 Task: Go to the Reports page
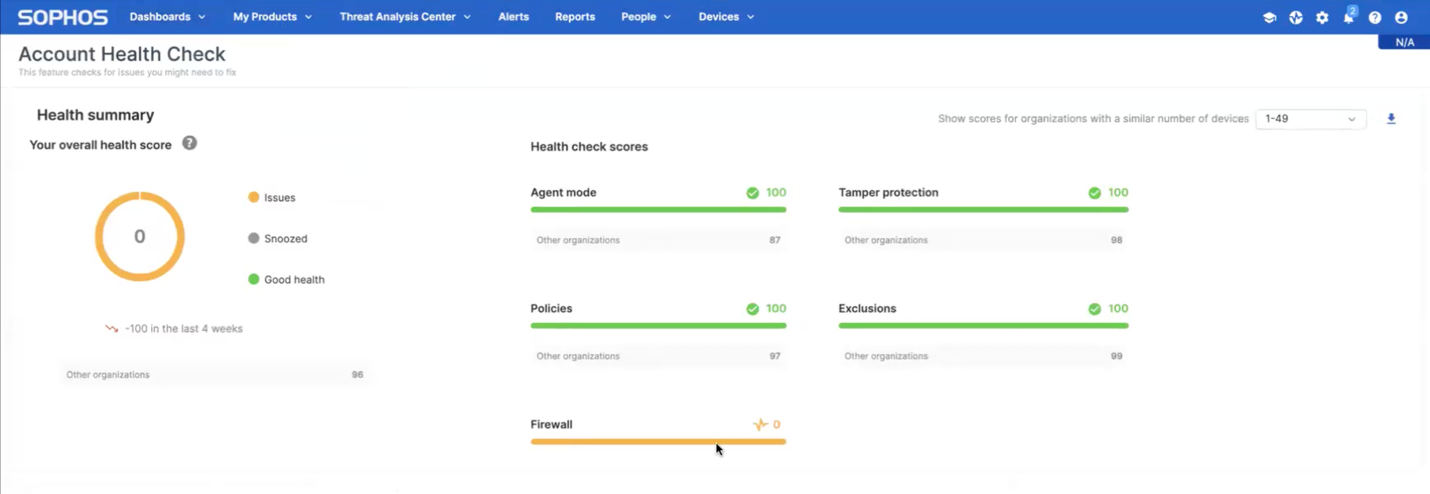575,17
